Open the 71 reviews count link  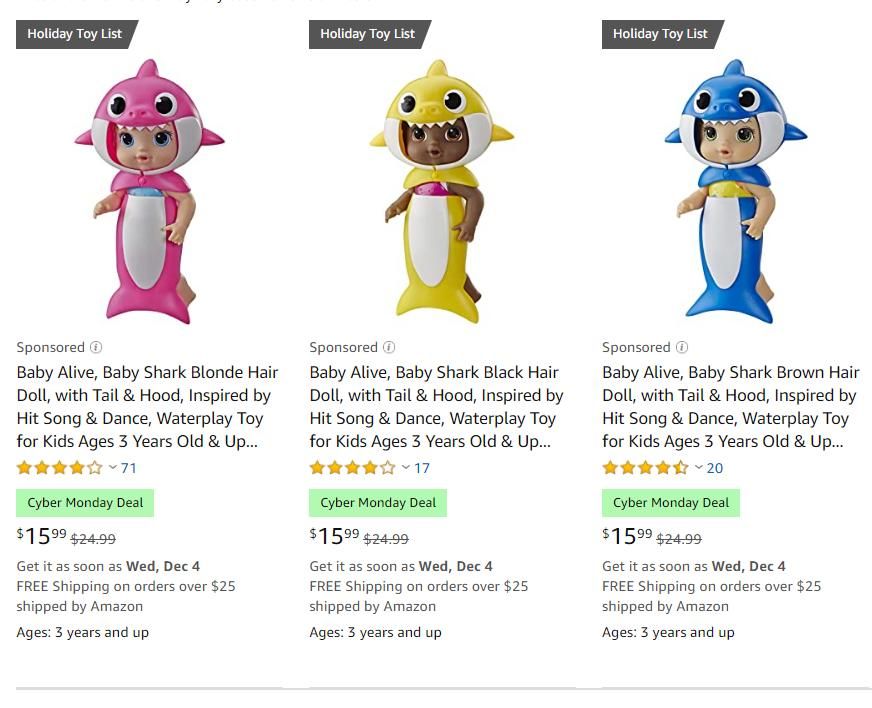click(x=129, y=468)
